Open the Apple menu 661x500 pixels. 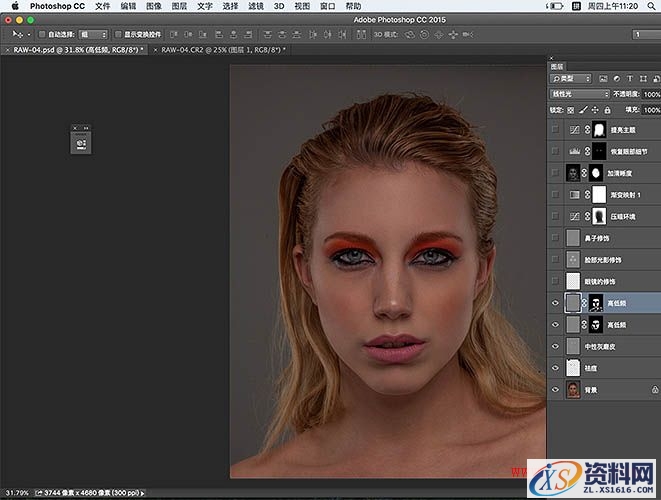14,6
